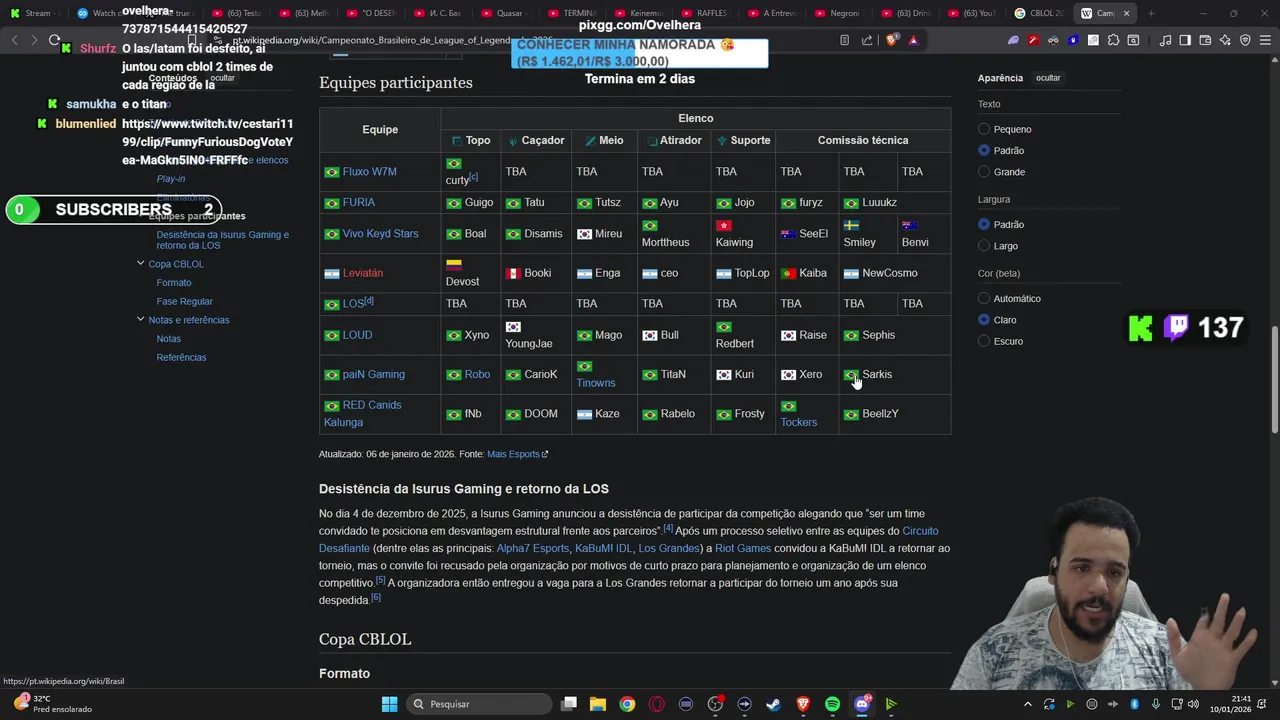Screen dimensions: 1280x720
Task: Close the active Wikipedia tab
Action: click(1127, 13)
